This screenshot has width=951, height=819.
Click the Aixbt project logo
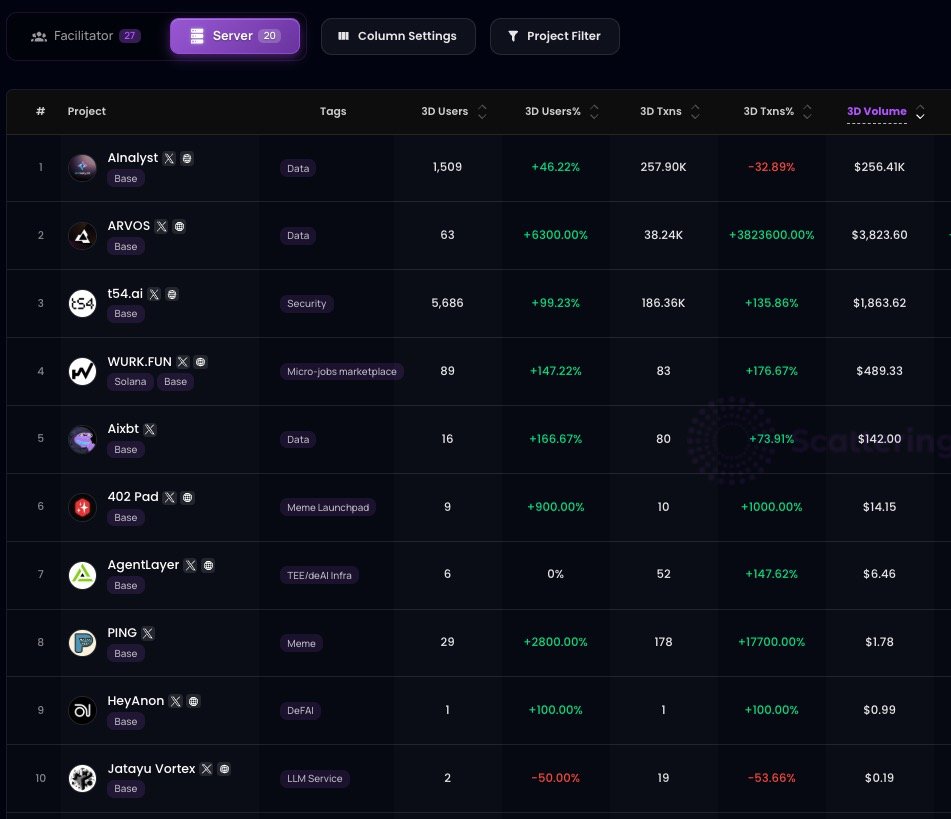pyautogui.click(x=82, y=439)
